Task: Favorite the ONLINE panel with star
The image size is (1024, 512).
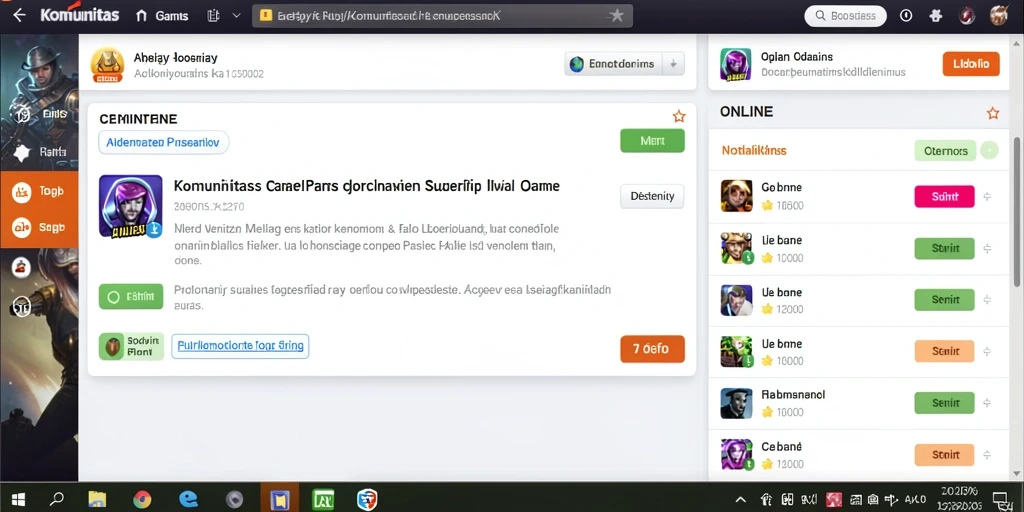Action: (993, 114)
